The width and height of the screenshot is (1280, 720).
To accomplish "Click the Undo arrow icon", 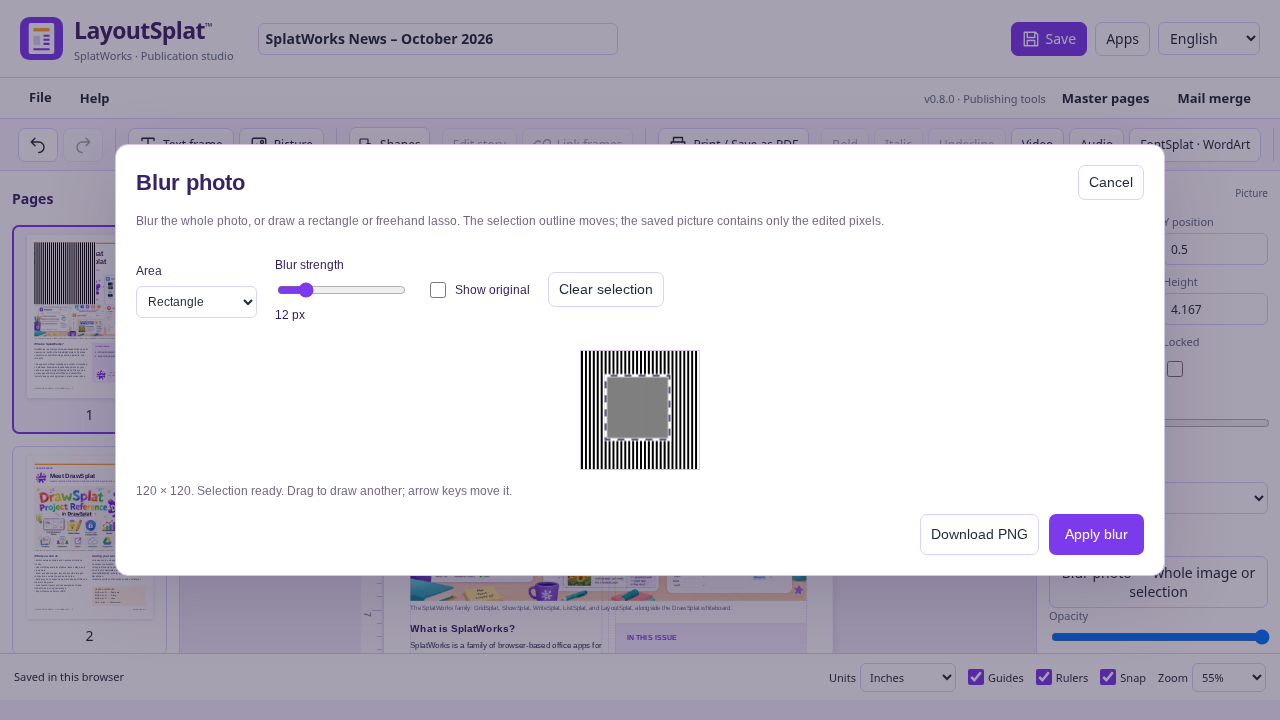I will pyautogui.click(x=38, y=145).
